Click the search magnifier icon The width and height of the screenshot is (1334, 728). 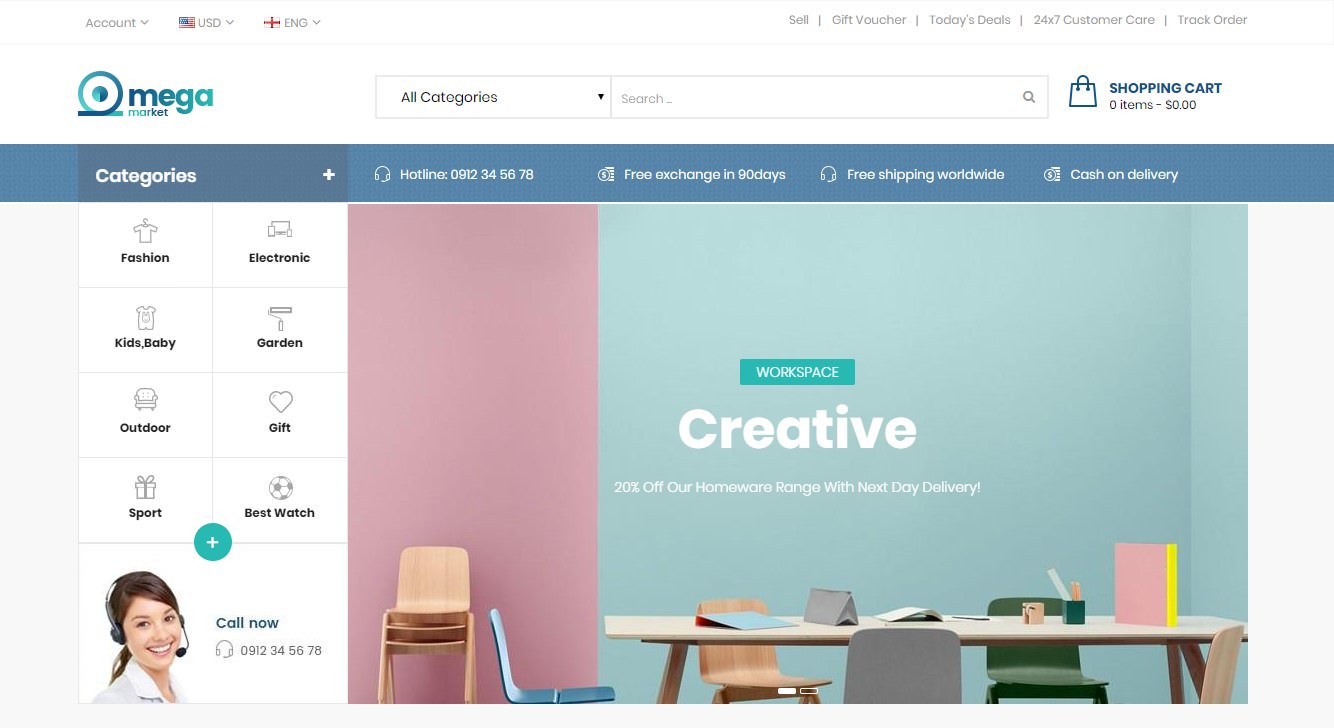pos(1029,97)
